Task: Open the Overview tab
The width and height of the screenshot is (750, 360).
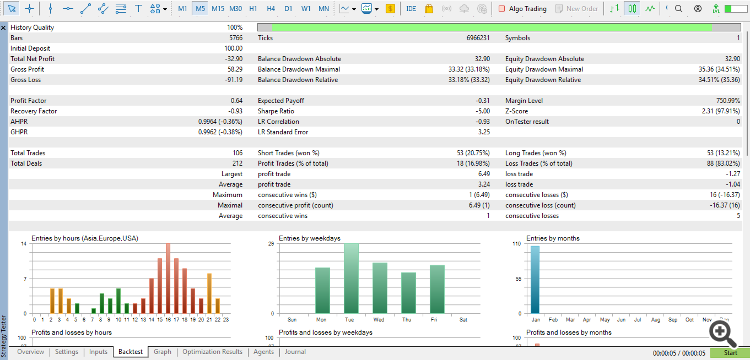Action: (30, 352)
